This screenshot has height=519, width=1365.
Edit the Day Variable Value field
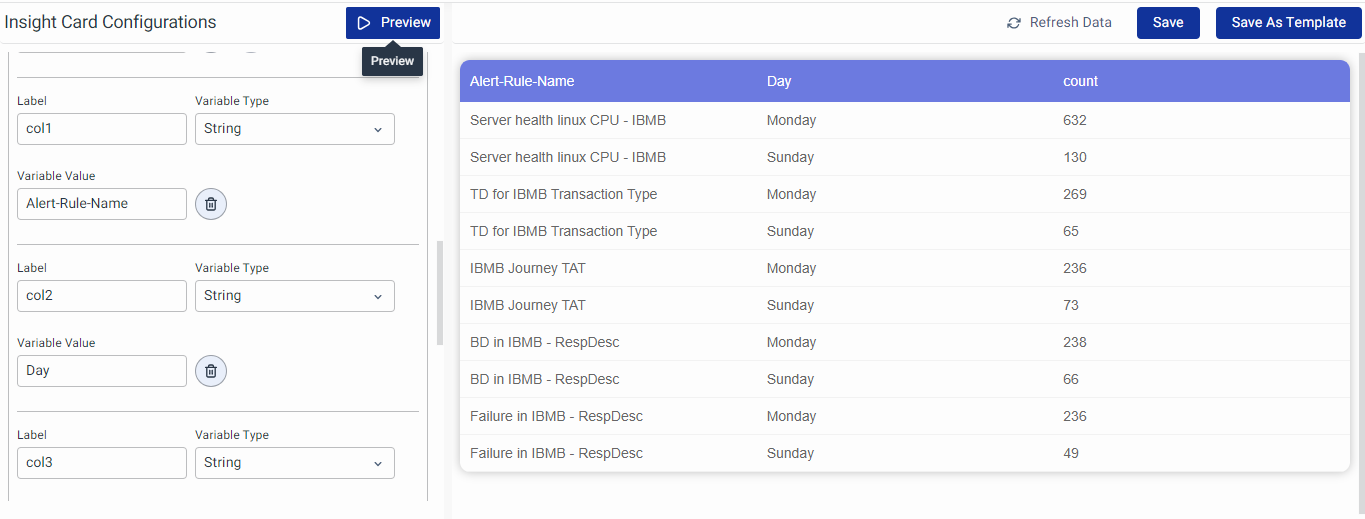[x=102, y=371]
